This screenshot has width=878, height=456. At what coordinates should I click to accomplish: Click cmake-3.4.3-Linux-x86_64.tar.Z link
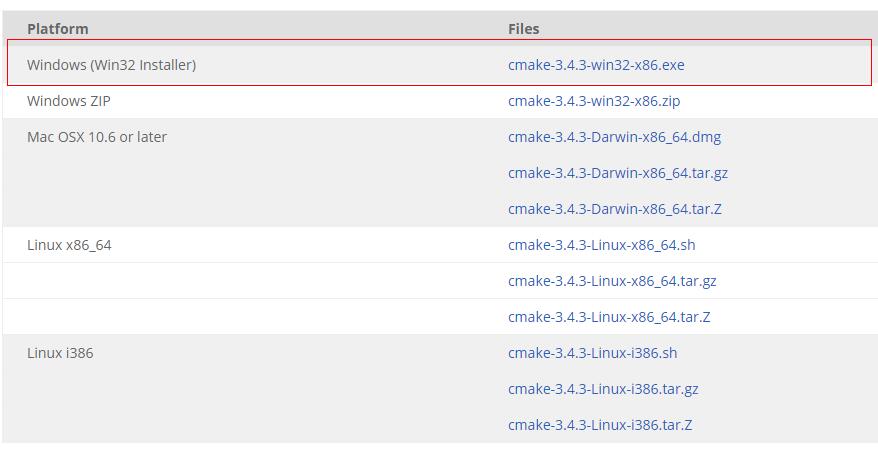click(x=609, y=317)
